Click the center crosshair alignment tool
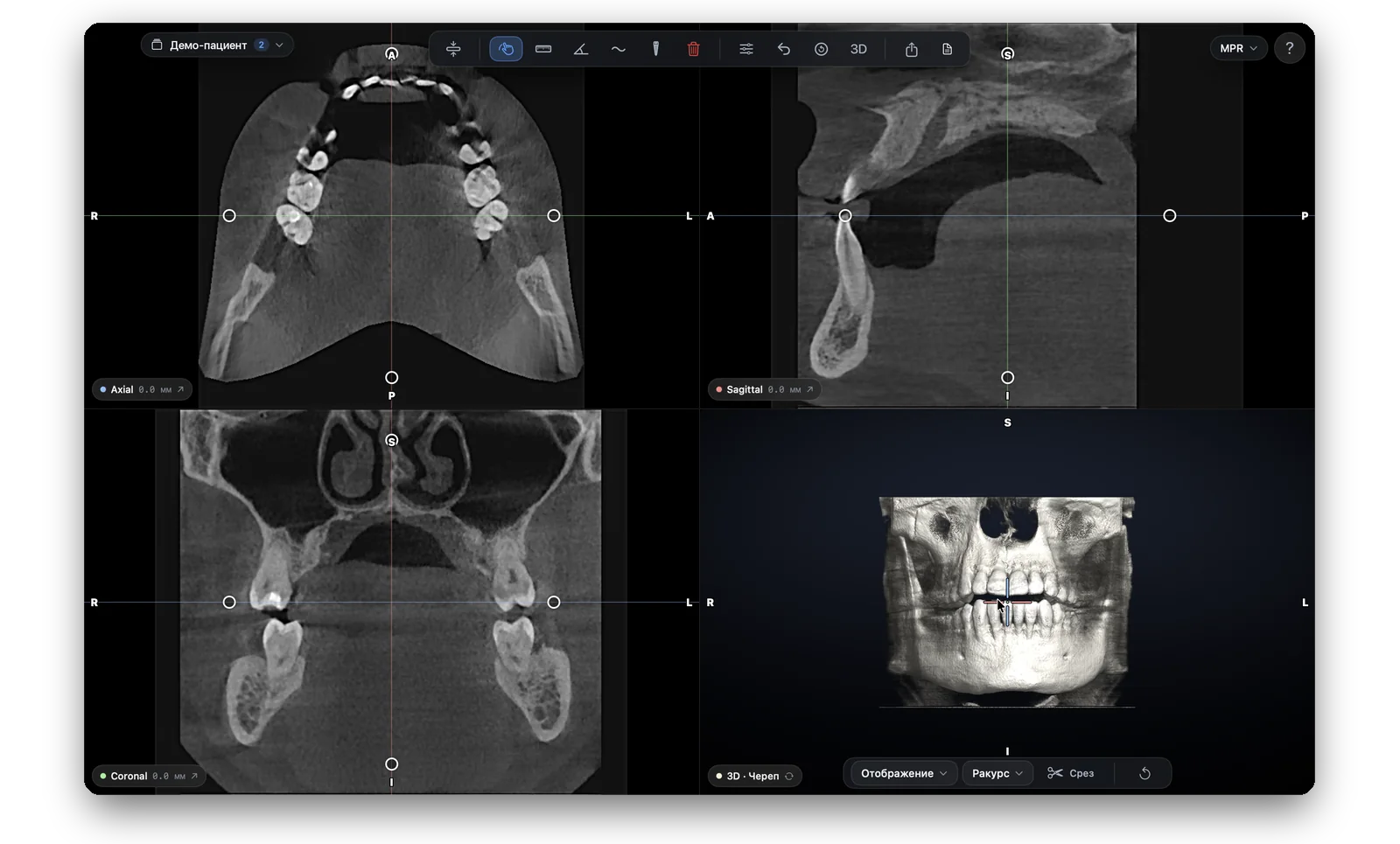Image resolution: width=1400 pixels, height=844 pixels. pyautogui.click(x=453, y=49)
